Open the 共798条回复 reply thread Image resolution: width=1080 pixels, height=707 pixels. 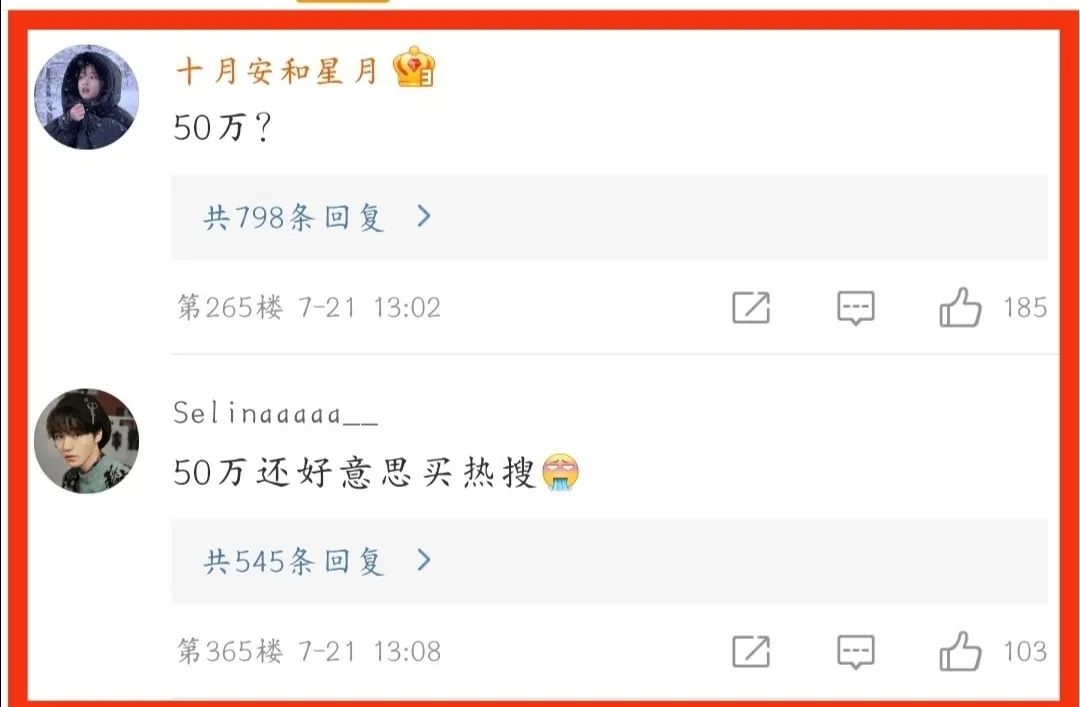tap(610, 217)
